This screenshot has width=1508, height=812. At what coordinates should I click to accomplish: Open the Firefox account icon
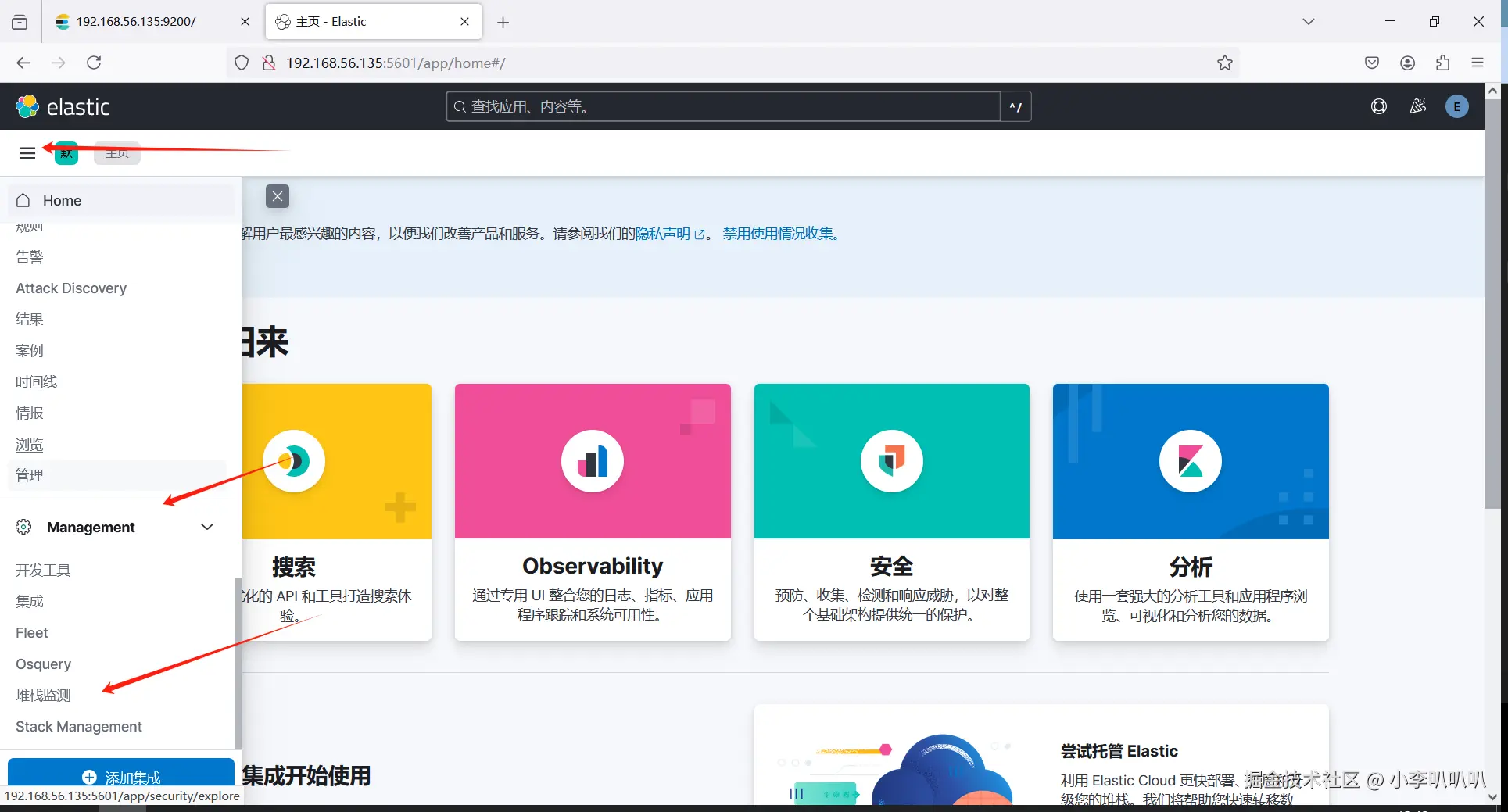(x=1408, y=63)
